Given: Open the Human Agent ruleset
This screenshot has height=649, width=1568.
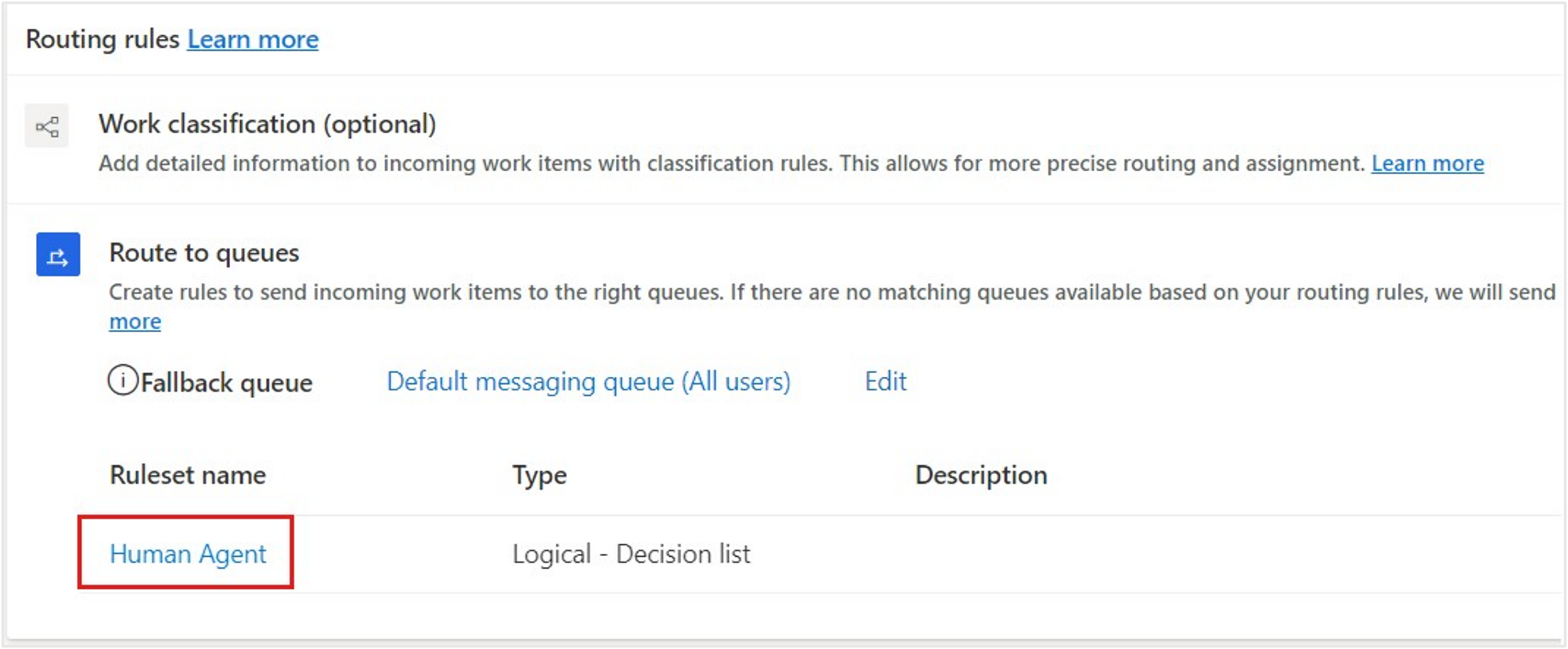Looking at the screenshot, I should click(188, 554).
